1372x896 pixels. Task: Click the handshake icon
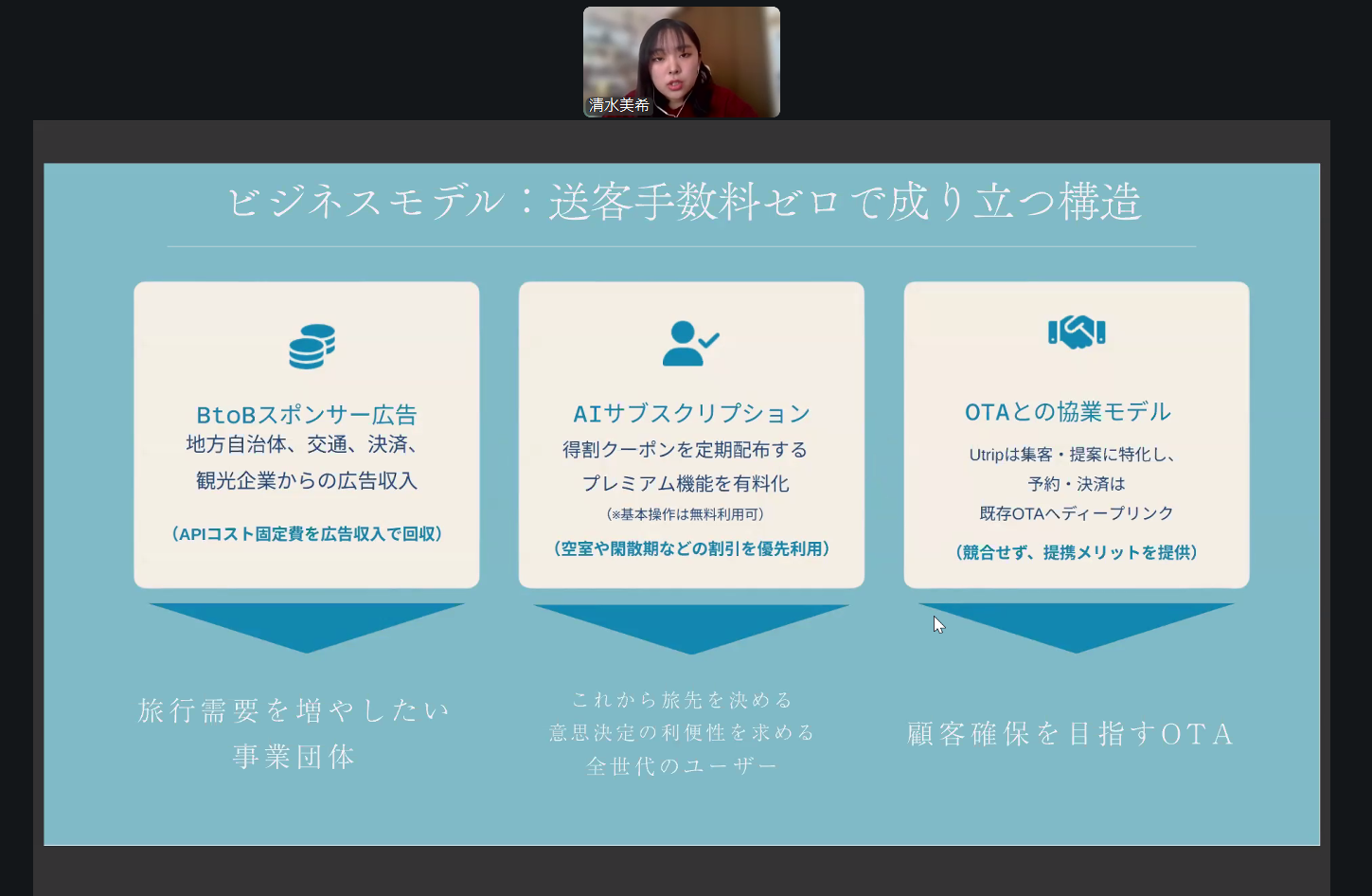1077,332
